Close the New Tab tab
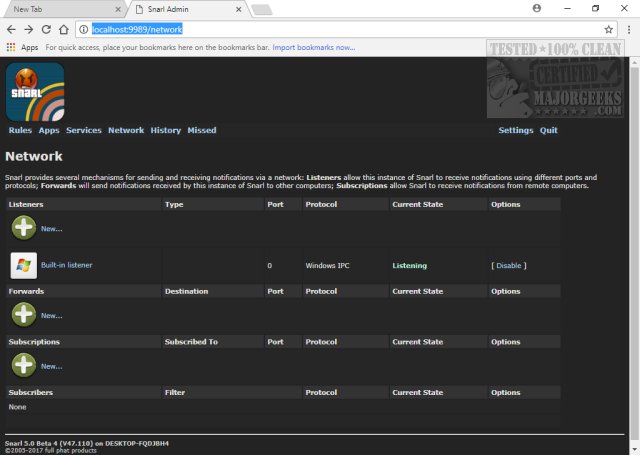The height and width of the screenshot is (455, 640). (x=118, y=9)
